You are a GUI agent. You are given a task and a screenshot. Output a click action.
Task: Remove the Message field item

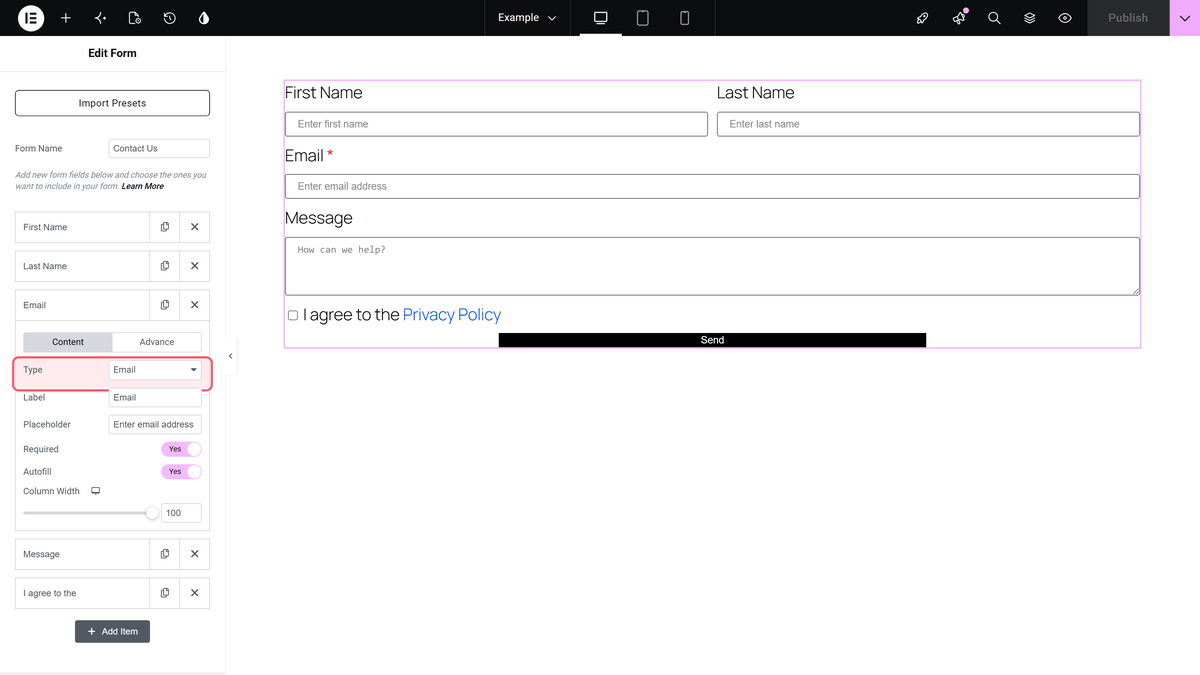(195, 554)
